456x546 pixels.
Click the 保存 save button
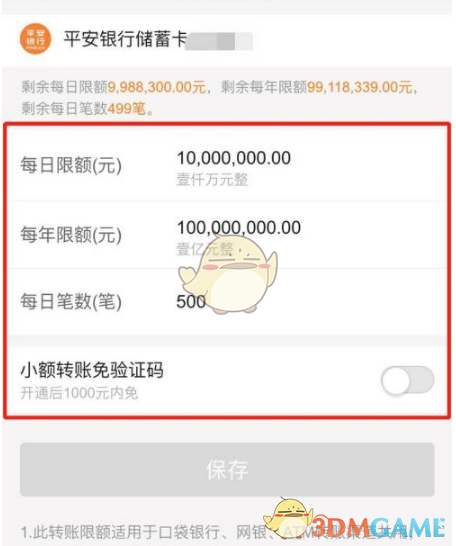point(227,469)
